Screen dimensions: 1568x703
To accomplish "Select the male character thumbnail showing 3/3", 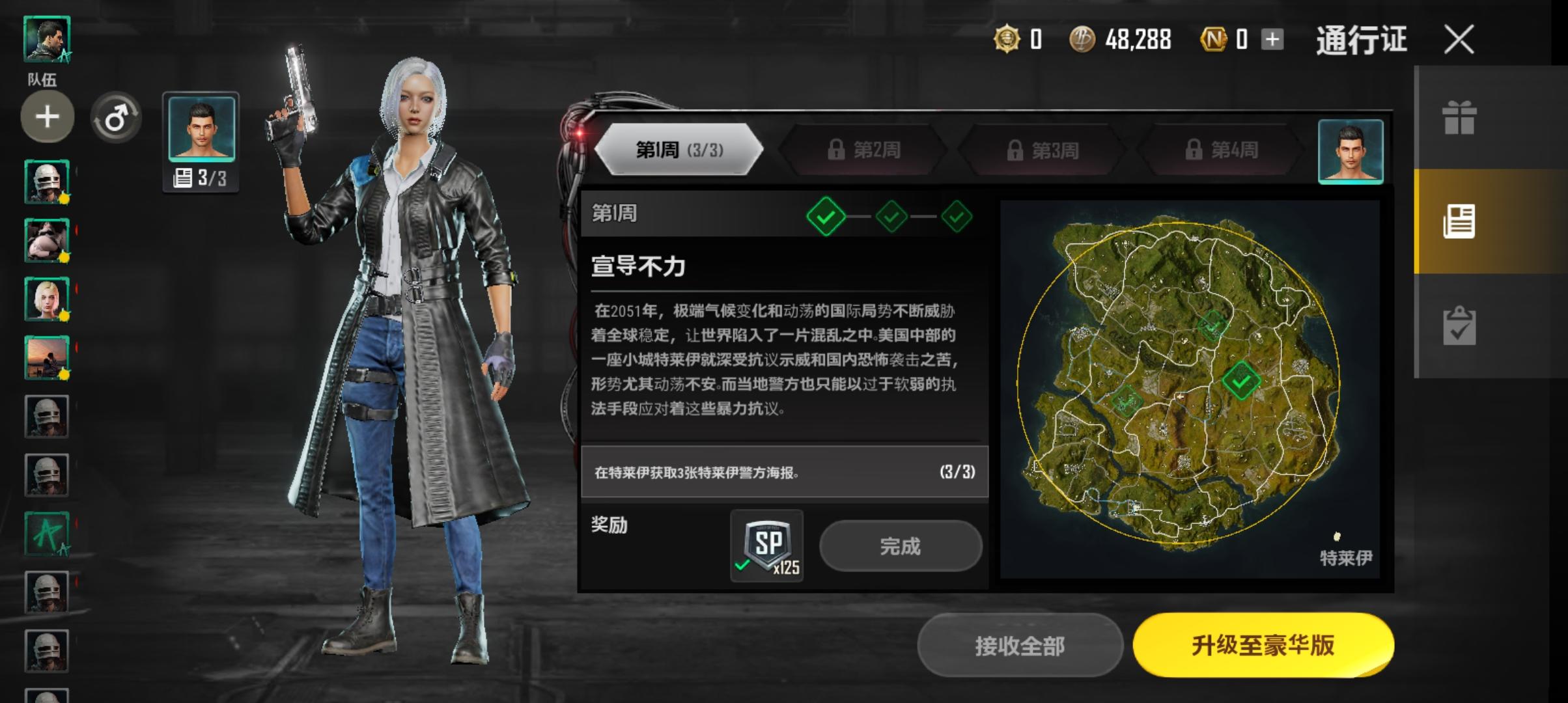I will point(201,142).
